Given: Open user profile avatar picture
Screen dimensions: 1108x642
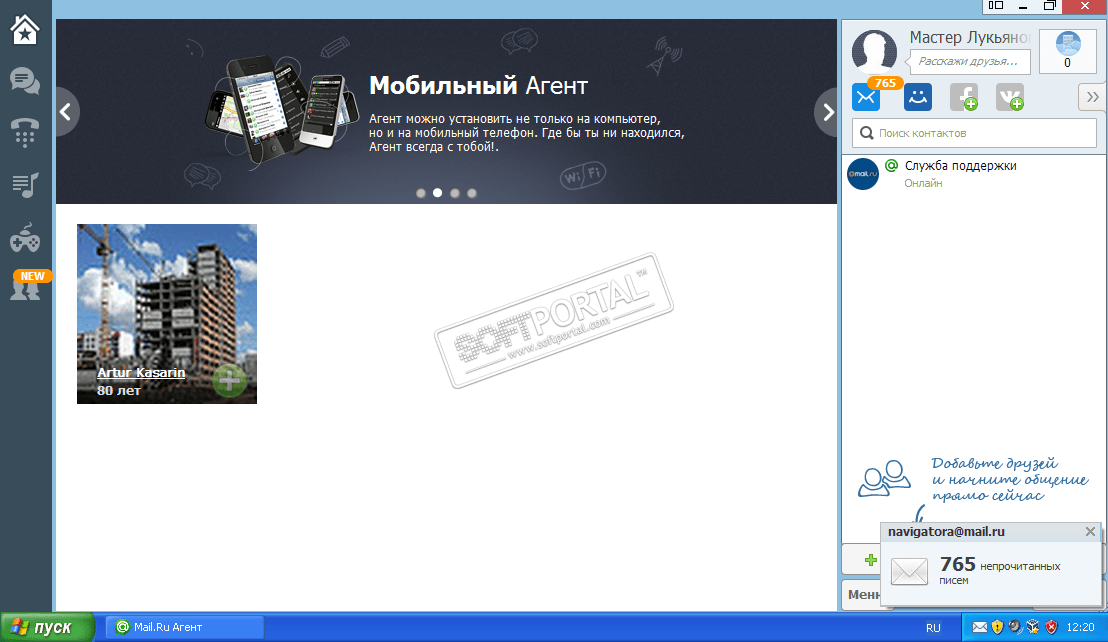Looking at the screenshot, I should (x=874, y=51).
